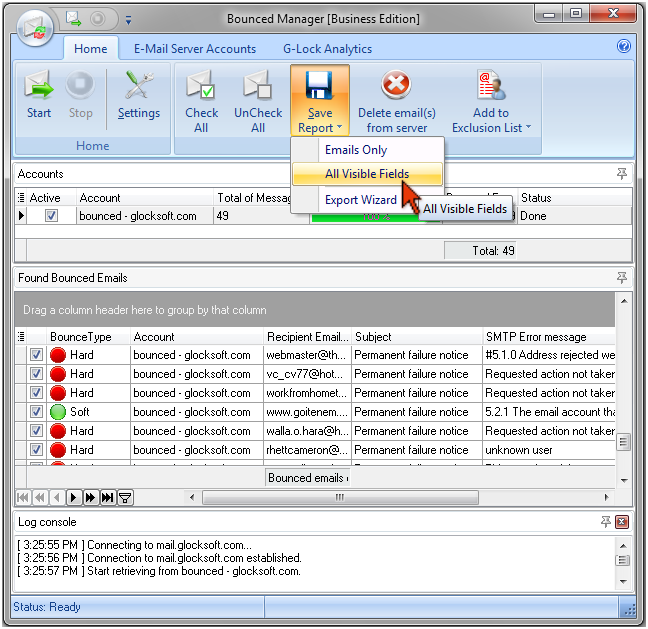Sort by SMTP Error message column header
The height and width of the screenshot is (629, 648).
[x=549, y=337]
